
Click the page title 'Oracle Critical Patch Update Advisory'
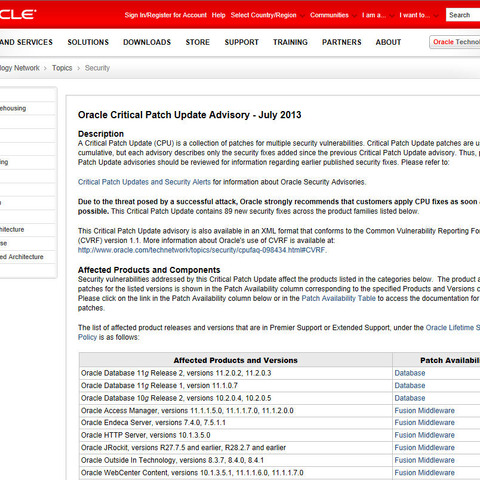pyautogui.click(x=190, y=115)
